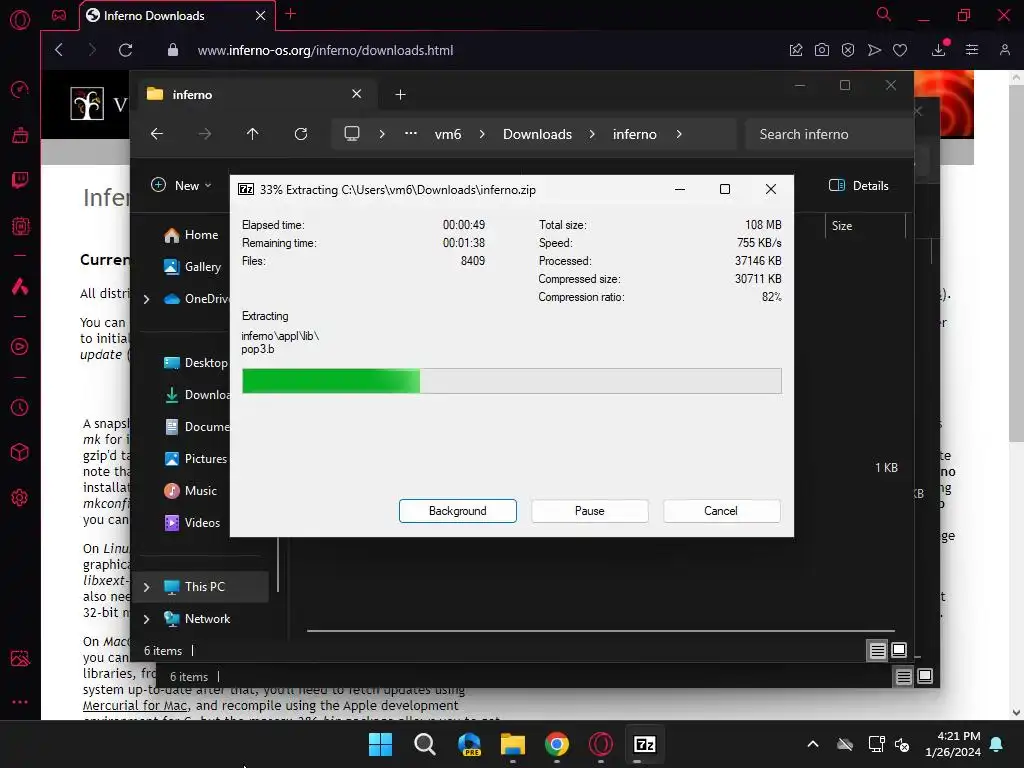Open Easy Setup sliders icon
Viewport: 1024px width, 768px height.
point(972,50)
